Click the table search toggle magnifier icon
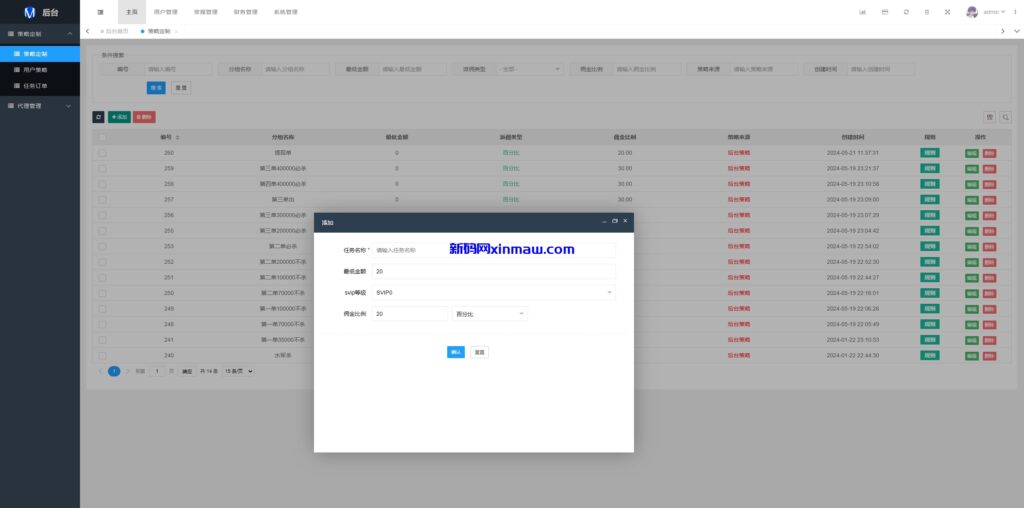Image resolution: width=1024 pixels, height=508 pixels. [1006, 117]
